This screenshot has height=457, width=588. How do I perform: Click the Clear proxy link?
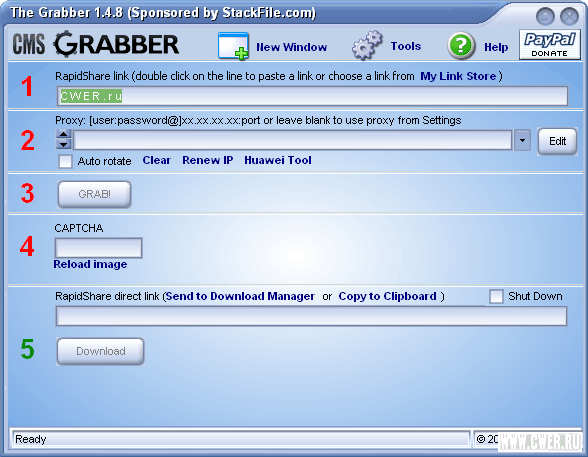coord(156,160)
